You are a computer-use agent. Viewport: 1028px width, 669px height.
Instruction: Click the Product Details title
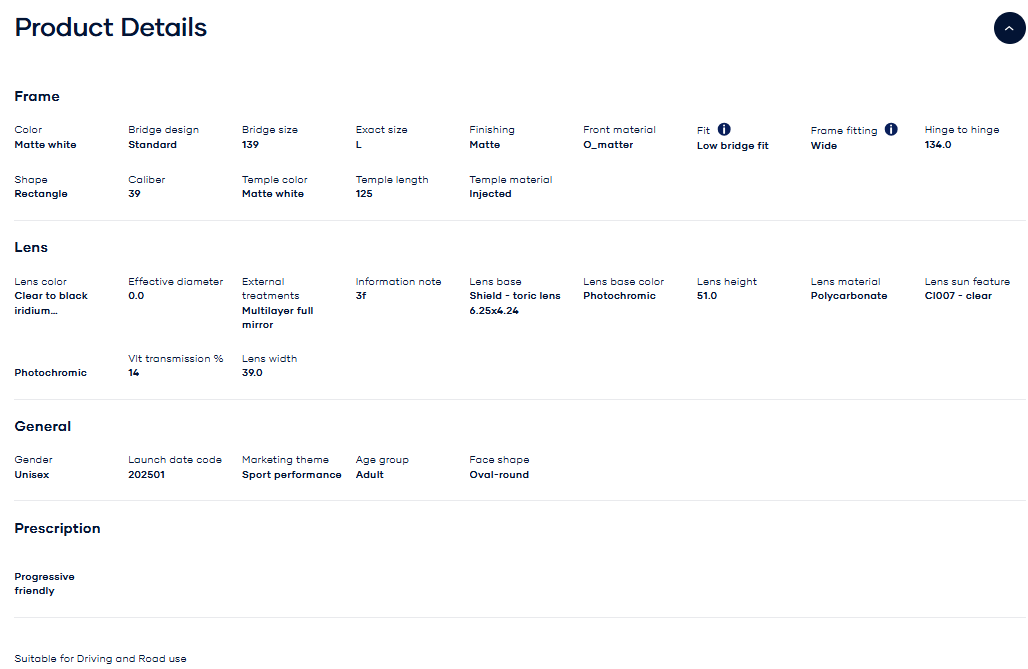[x=111, y=28]
